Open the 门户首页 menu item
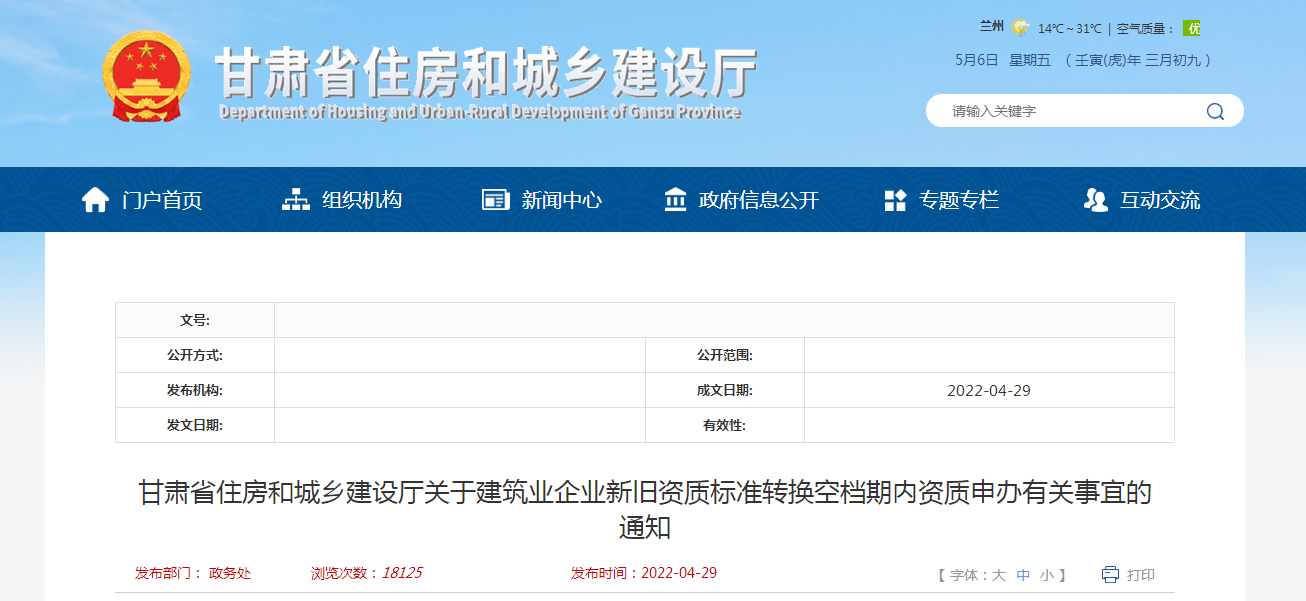The image size is (1306, 601). tap(162, 200)
